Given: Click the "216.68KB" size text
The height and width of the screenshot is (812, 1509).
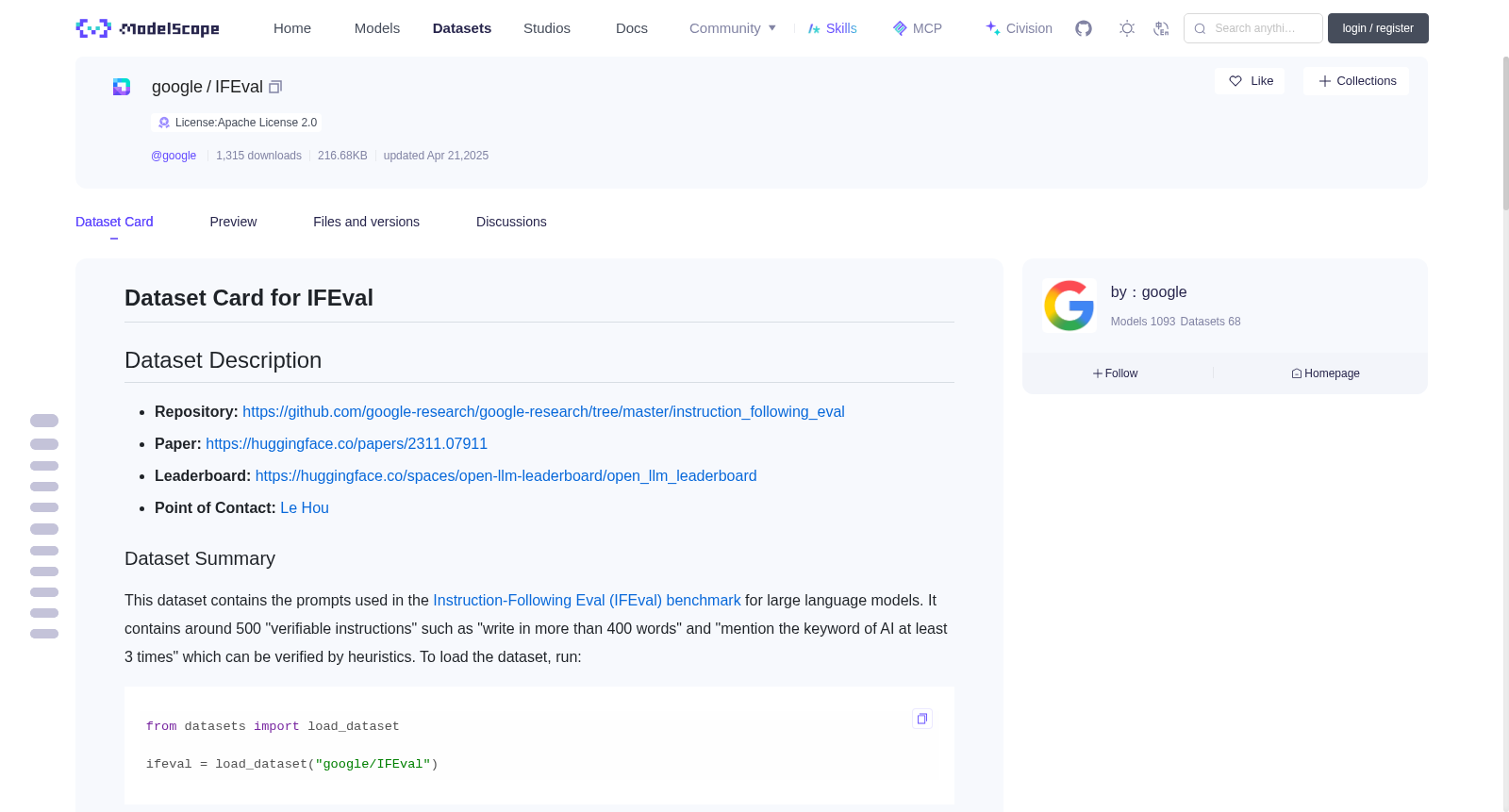Looking at the screenshot, I should pos(342,156).
